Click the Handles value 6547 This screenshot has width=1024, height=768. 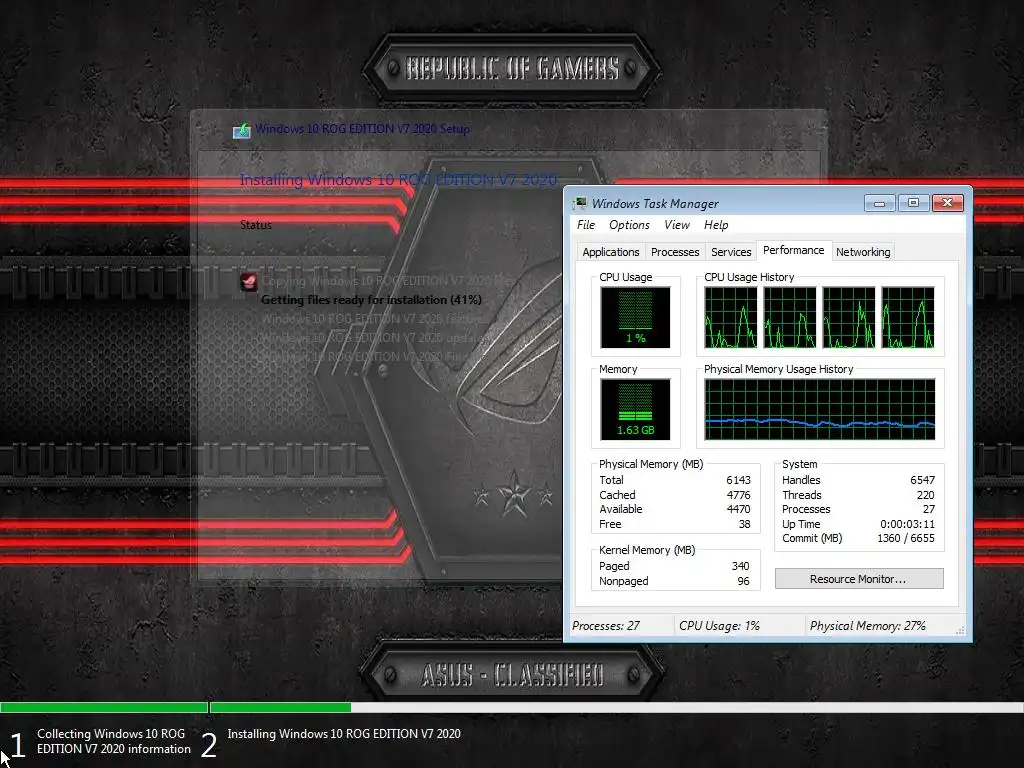[922, 480]
